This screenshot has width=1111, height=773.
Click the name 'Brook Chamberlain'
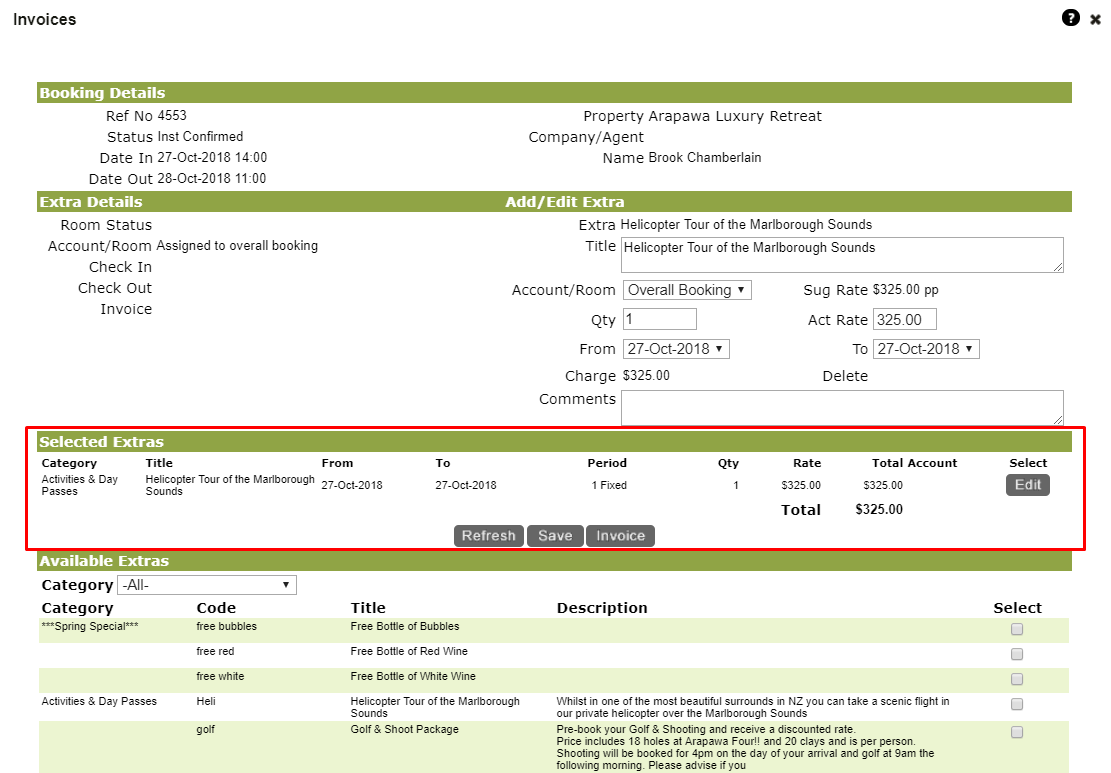pyautogui.click(x=705, y=157)
